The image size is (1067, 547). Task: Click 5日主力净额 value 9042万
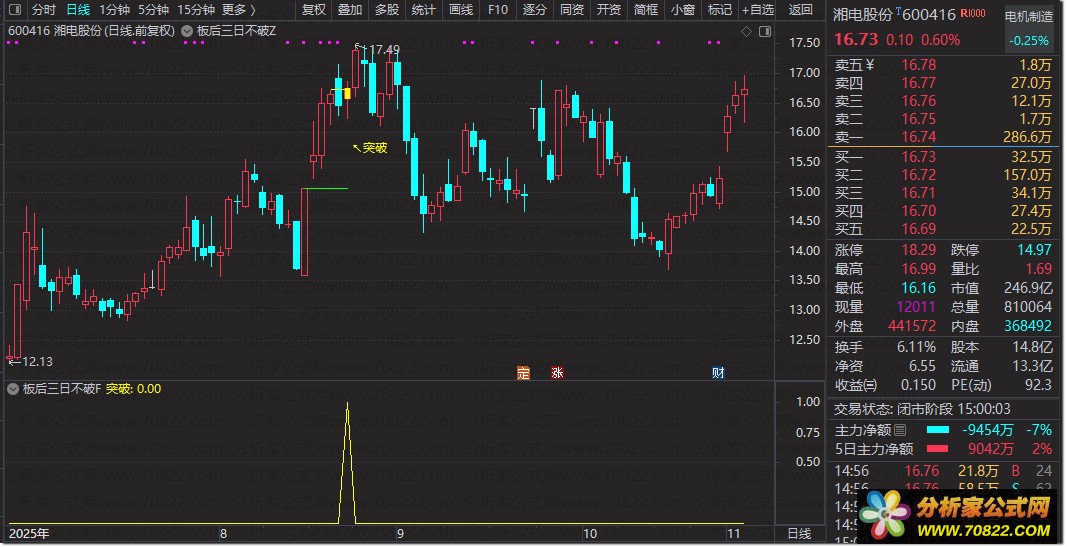[x=991, y=449]
